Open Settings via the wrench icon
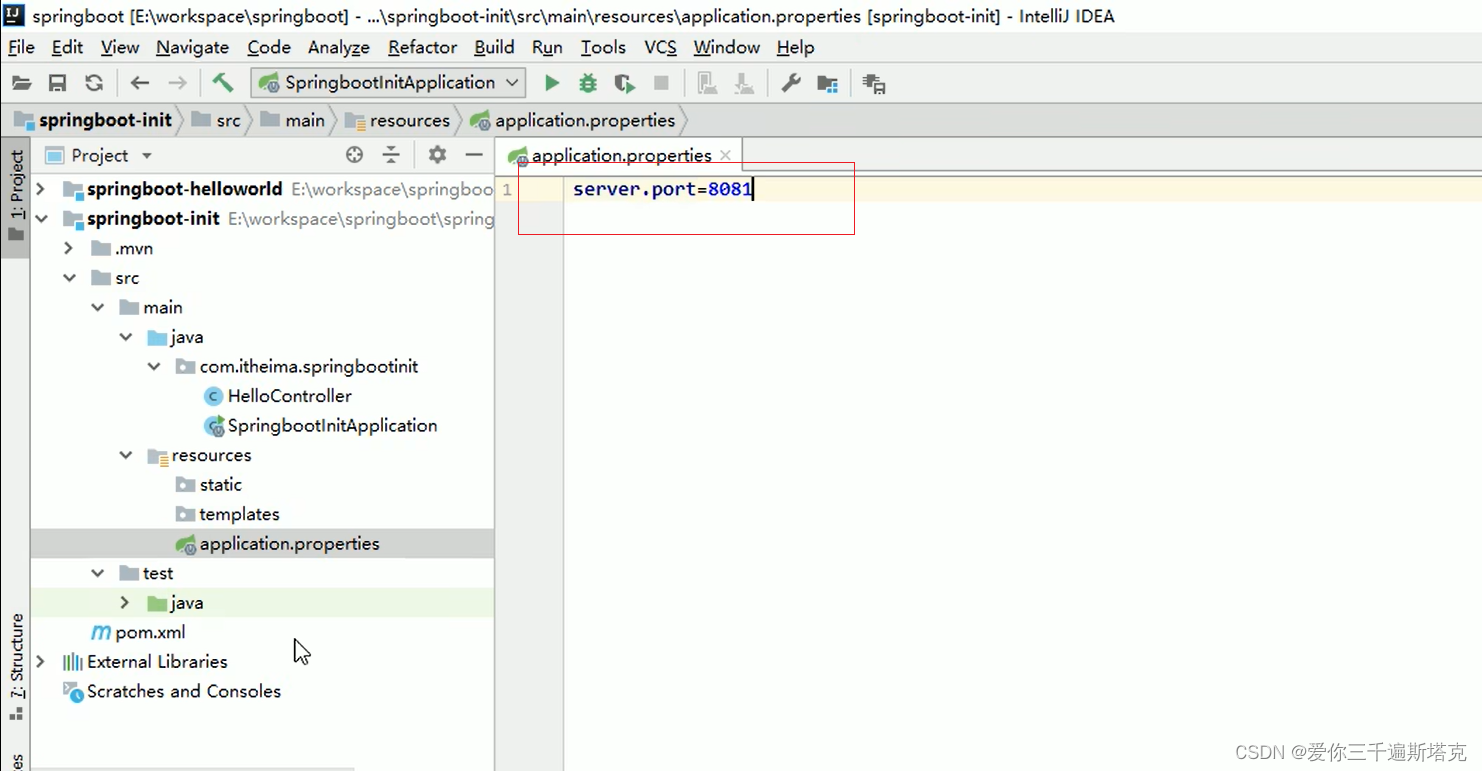The width and height of the screenshot is (1482, 771). tap(791, 84)
